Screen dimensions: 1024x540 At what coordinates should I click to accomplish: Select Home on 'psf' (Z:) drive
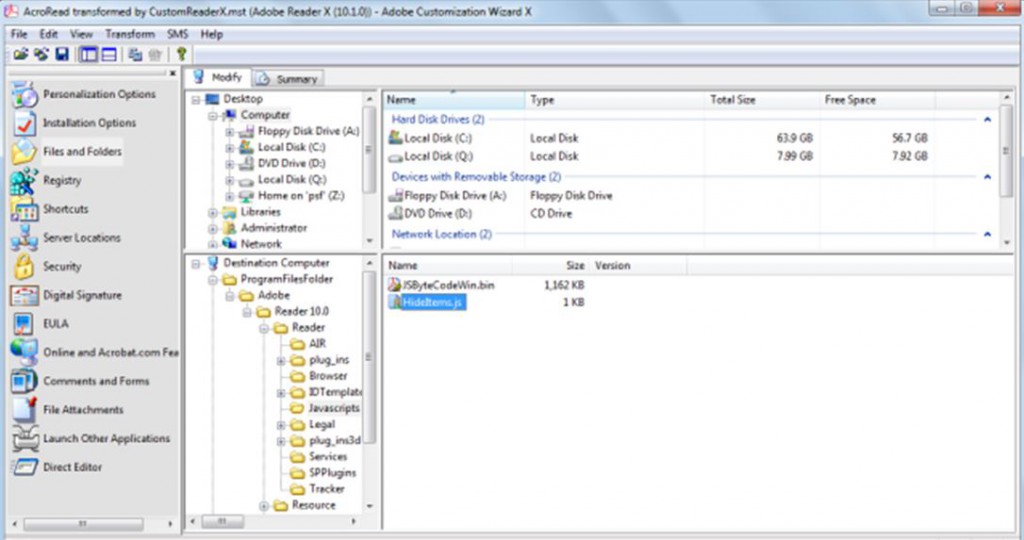[x=300, y=196]
